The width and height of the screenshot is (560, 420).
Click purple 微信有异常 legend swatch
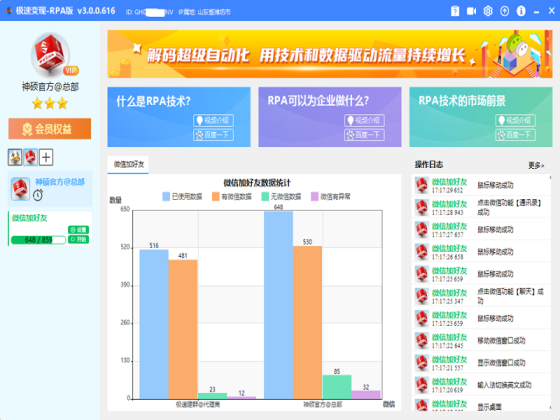[314, 196]
